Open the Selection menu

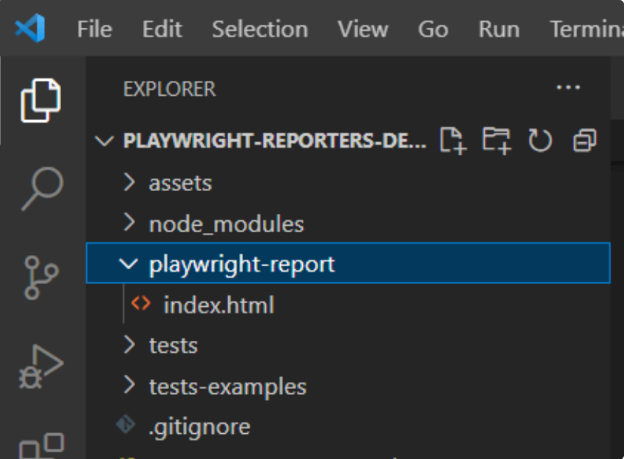(x=262, y=29)
